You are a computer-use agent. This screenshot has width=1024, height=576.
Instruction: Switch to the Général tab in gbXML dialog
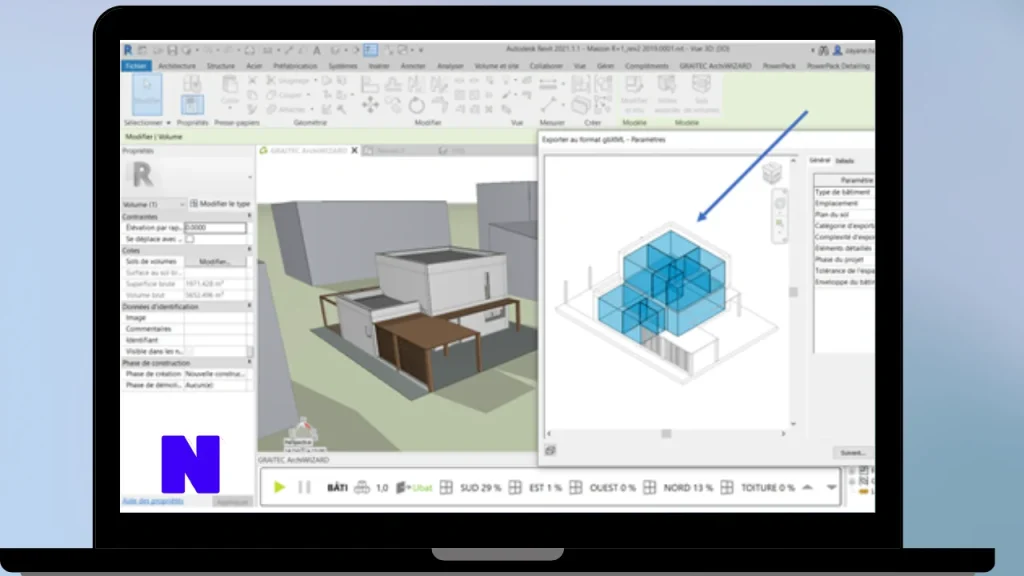(820, 160)
